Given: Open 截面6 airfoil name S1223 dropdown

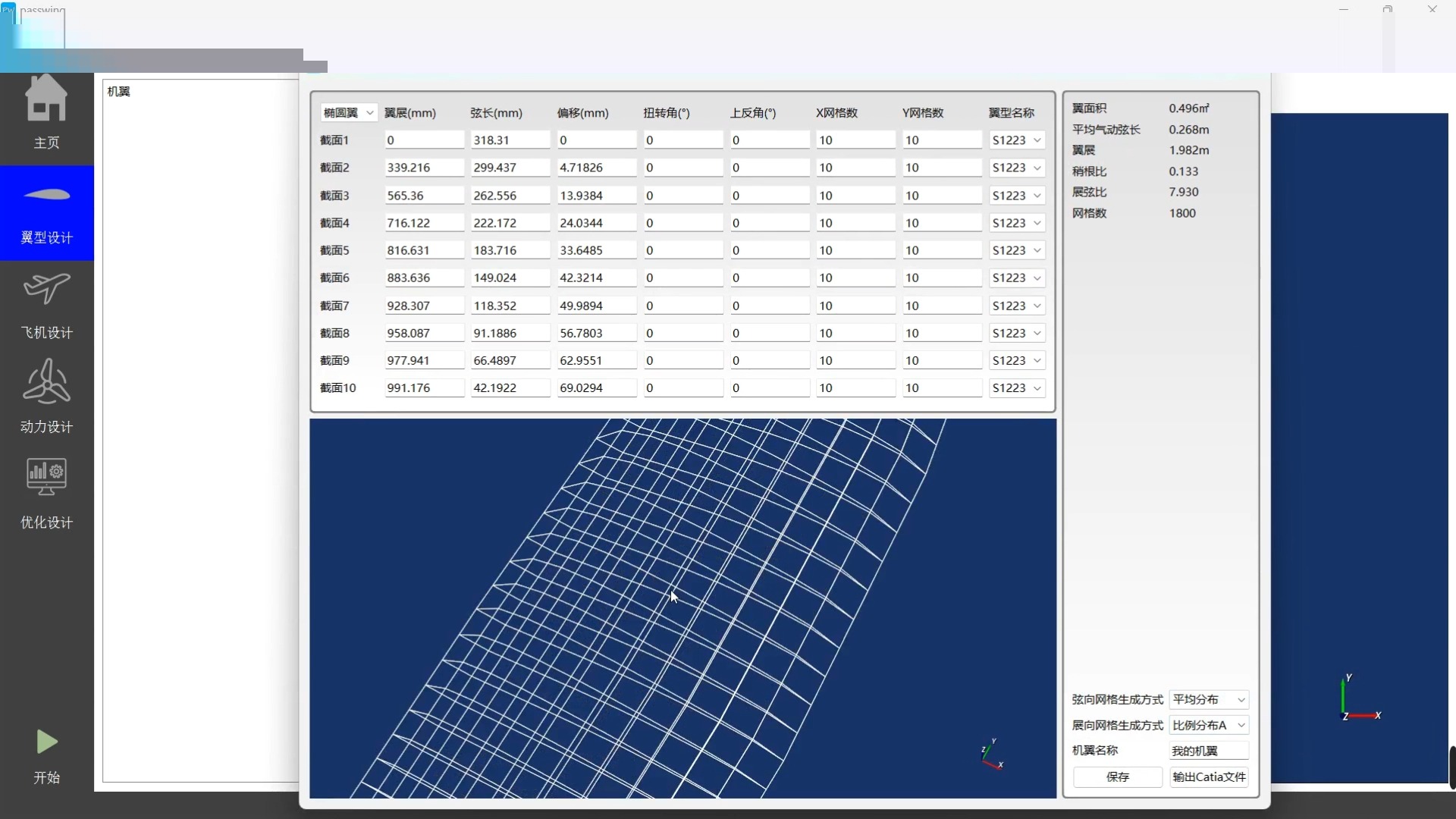Looking at the screenshot, I should (1016, 278).
